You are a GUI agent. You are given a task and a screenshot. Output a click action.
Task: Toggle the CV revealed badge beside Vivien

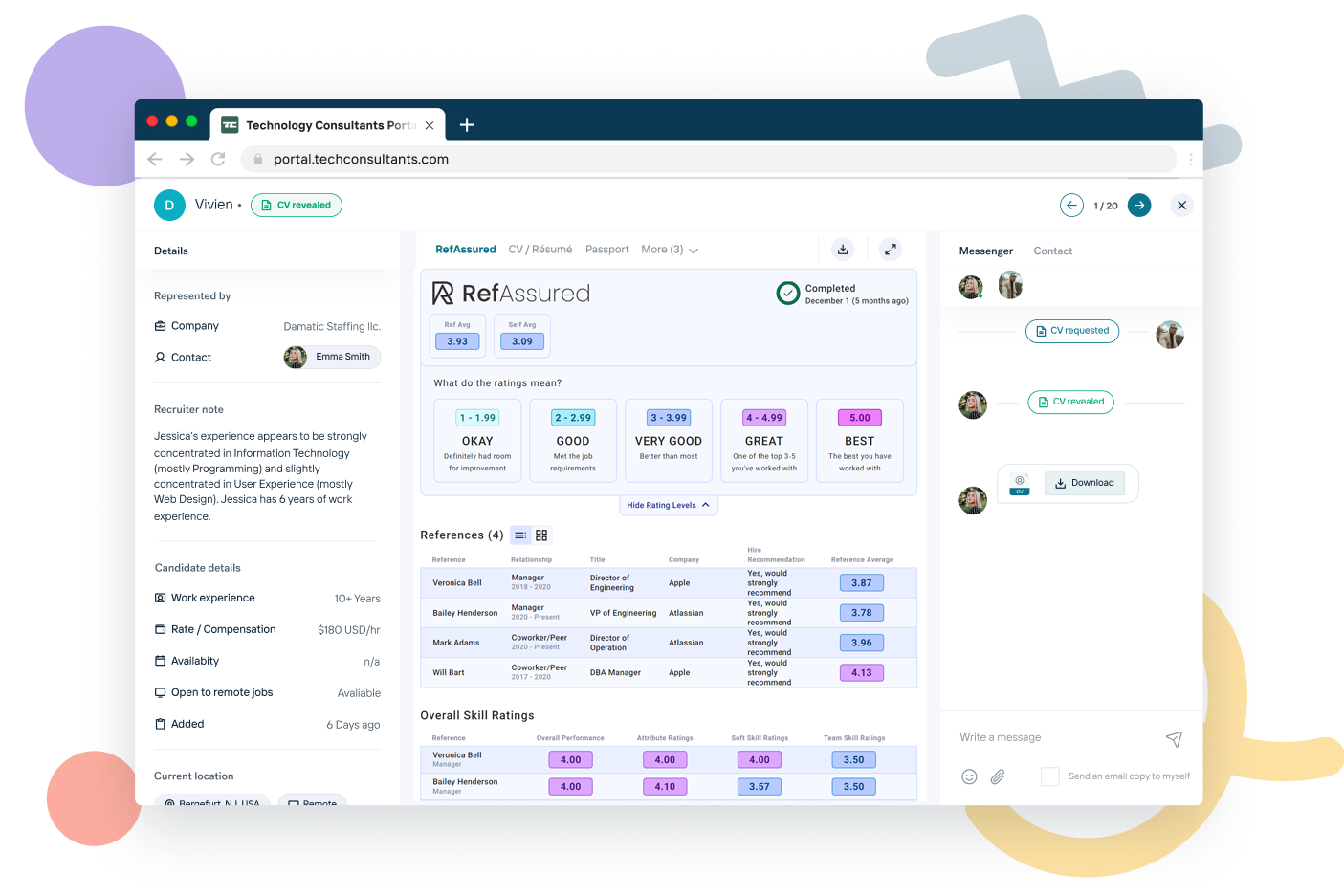tap(296, 205)
